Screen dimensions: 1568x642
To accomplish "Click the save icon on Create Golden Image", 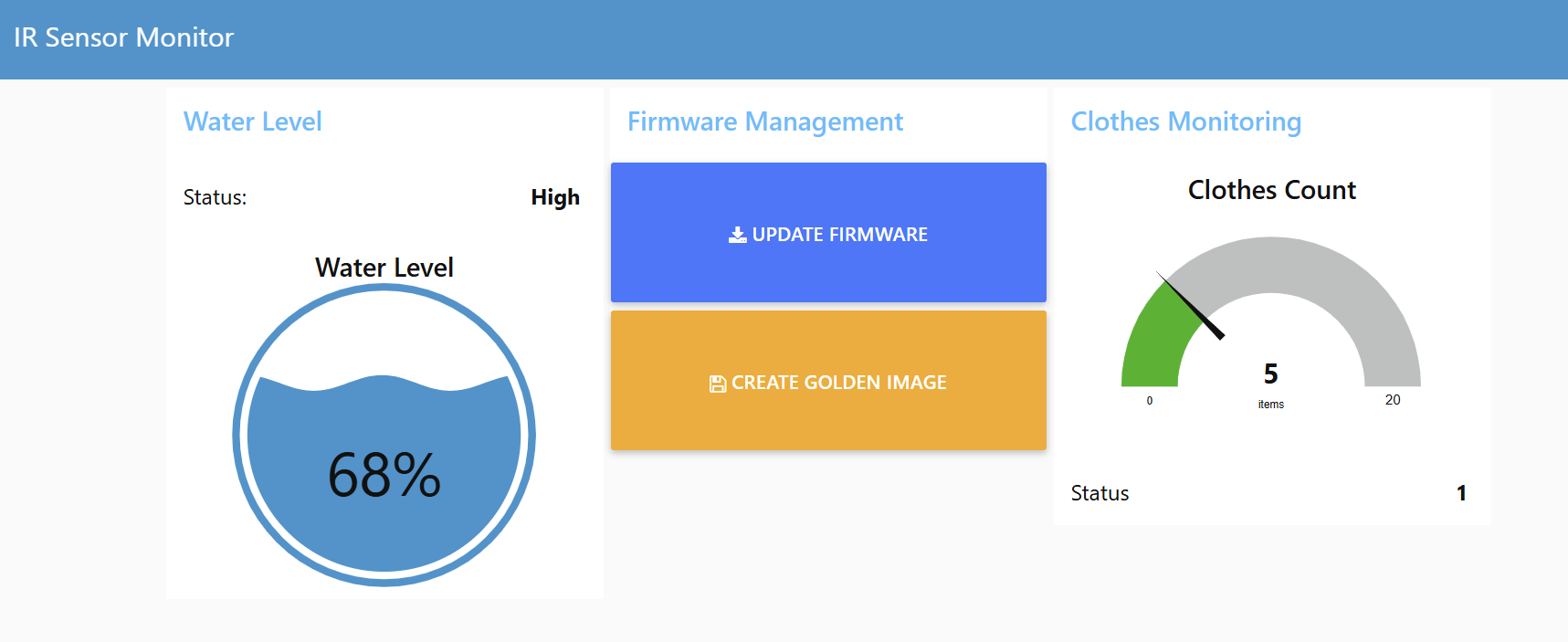I will click(x=718, y=384).
